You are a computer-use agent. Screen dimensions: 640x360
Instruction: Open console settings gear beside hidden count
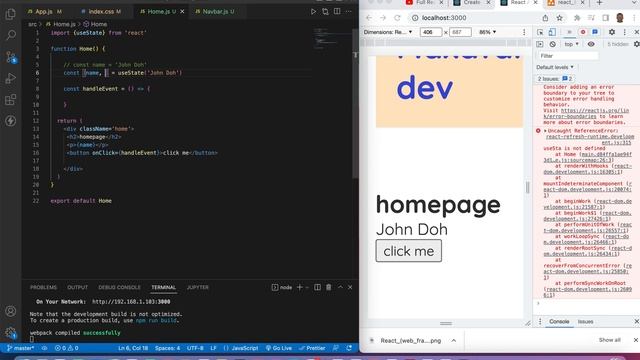[637, 44]
